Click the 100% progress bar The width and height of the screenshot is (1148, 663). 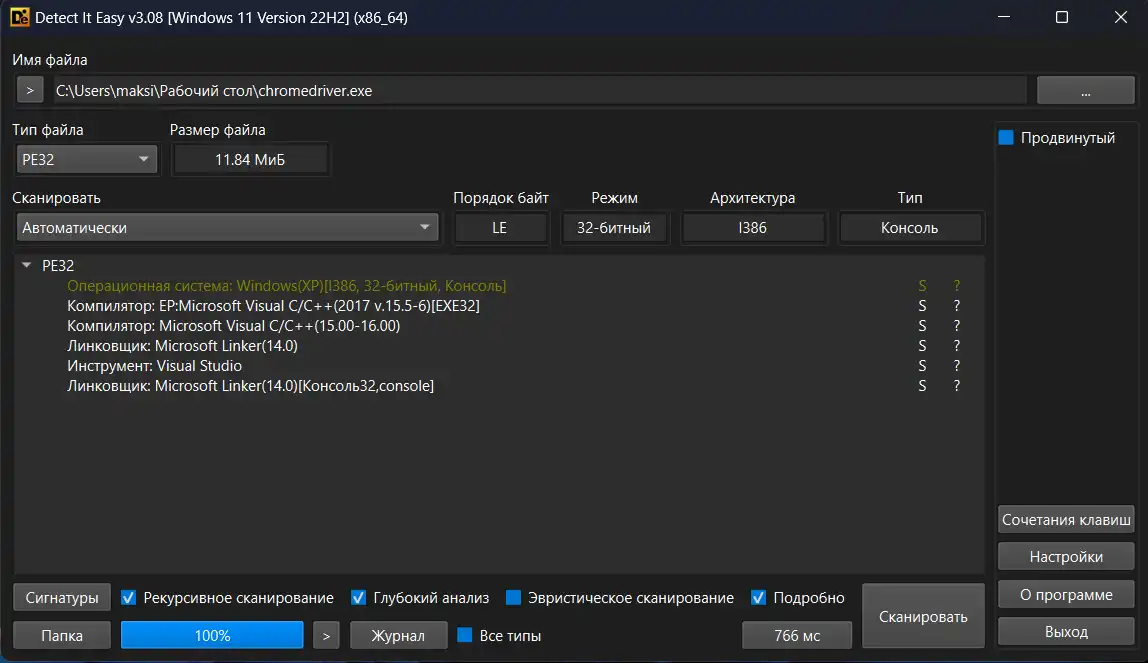click(212, 635)
